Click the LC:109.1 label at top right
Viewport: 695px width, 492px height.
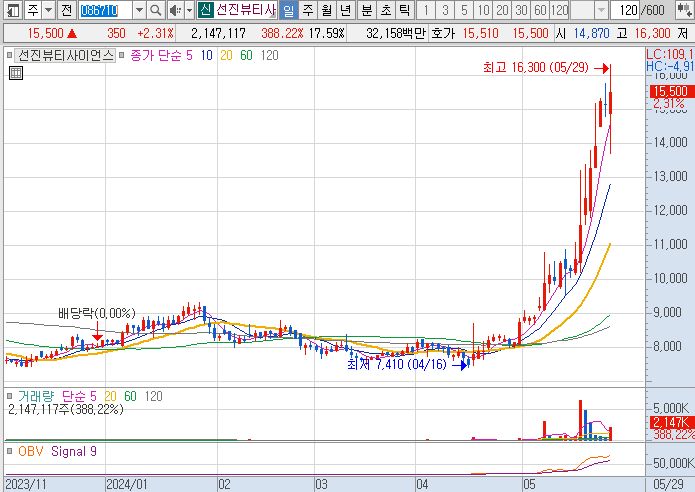[x=670, y=55]
